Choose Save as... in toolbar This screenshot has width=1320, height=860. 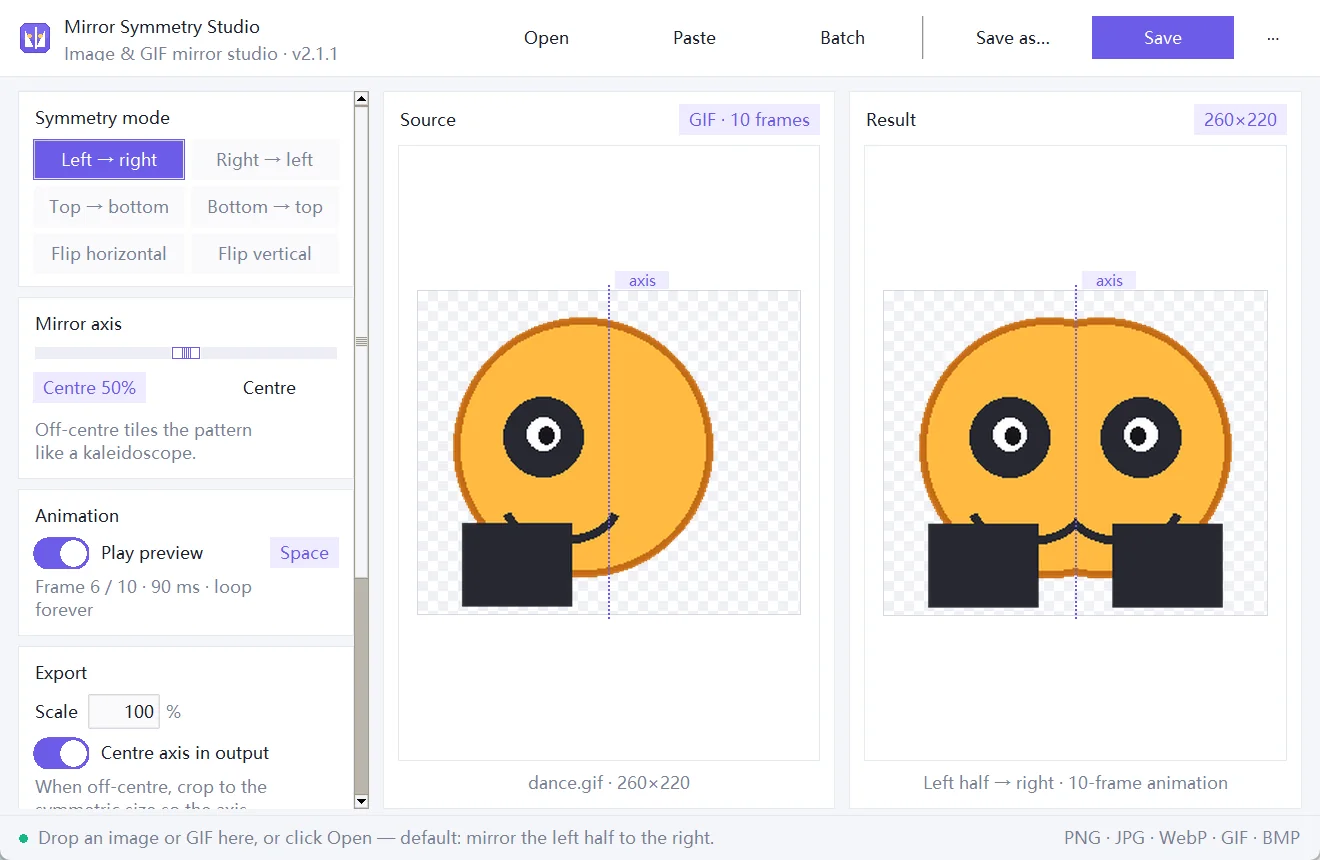[1013, 38]
